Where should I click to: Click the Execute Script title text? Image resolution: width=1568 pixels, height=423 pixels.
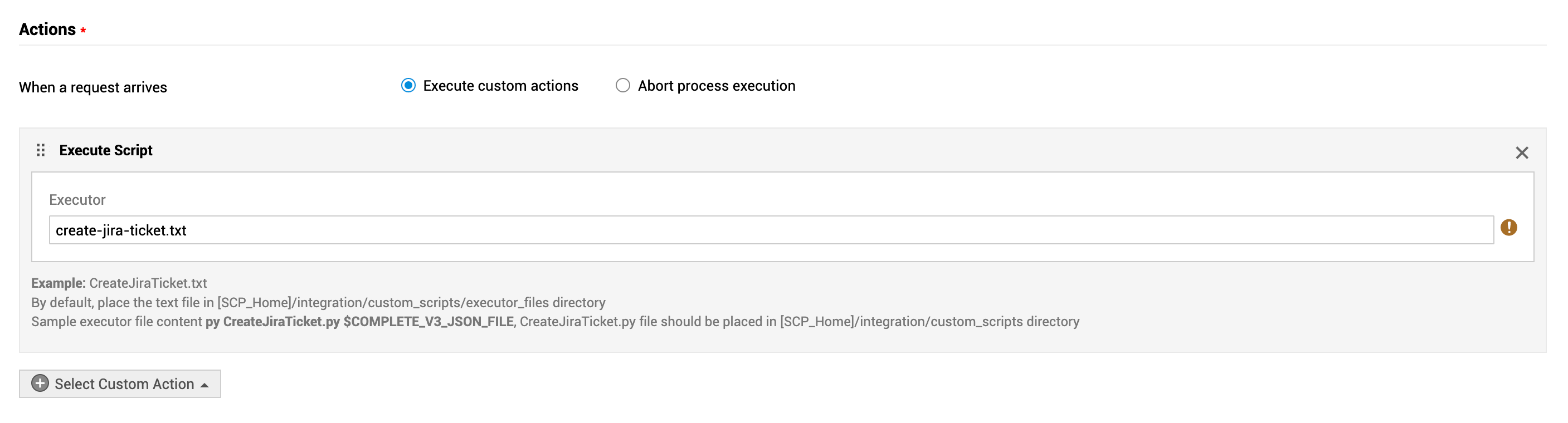coord(105,150)
